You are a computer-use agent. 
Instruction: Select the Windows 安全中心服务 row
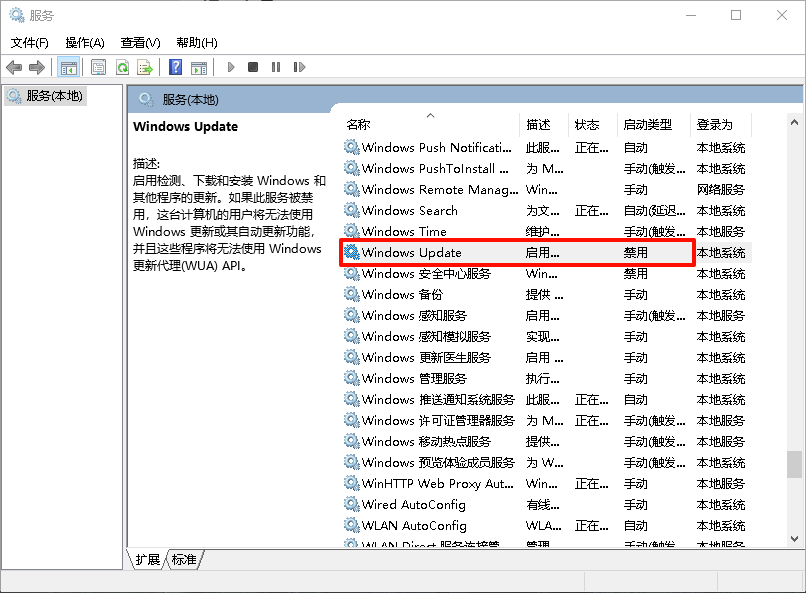point(547,273)
